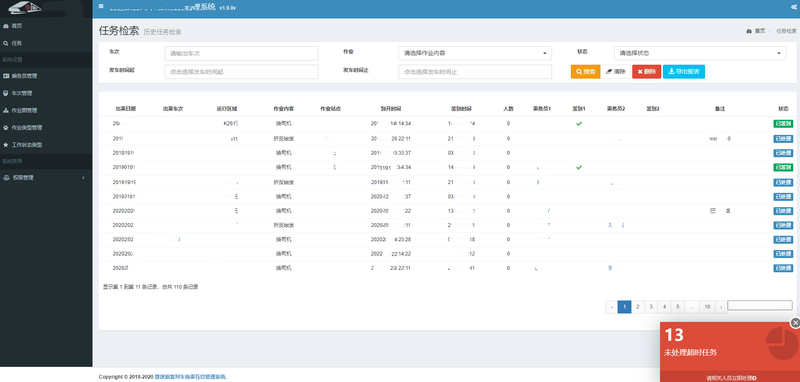Close the red overdue tasks notification
The width and height of the screenshot is (800, 382).
(x=795, y=323)
